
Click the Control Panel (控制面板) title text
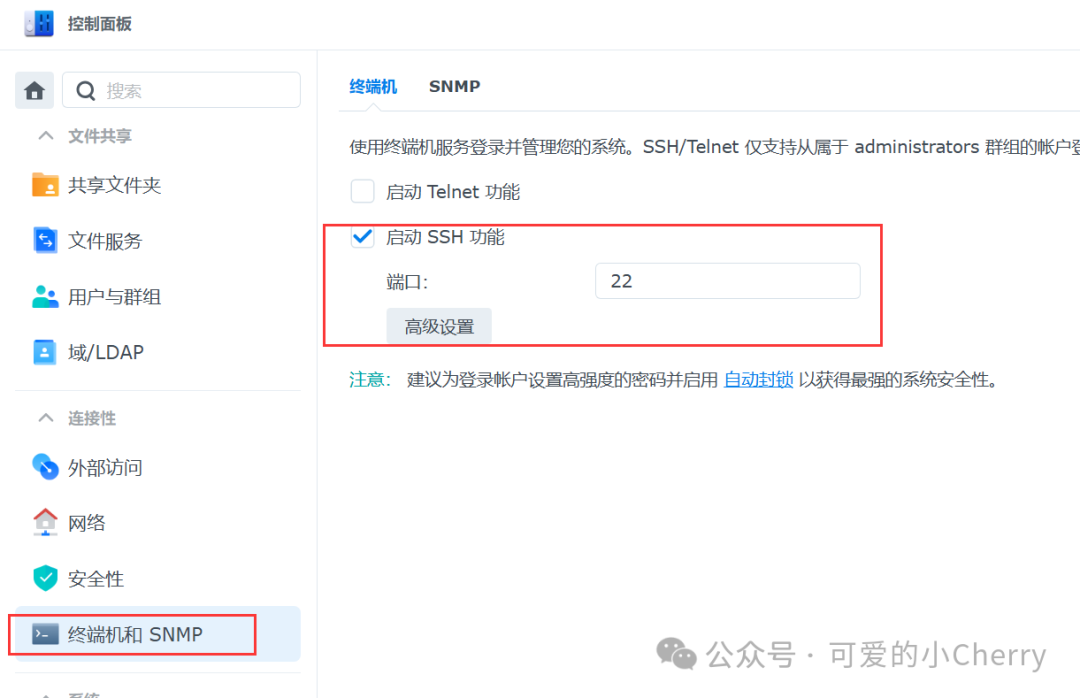(100, 24)
